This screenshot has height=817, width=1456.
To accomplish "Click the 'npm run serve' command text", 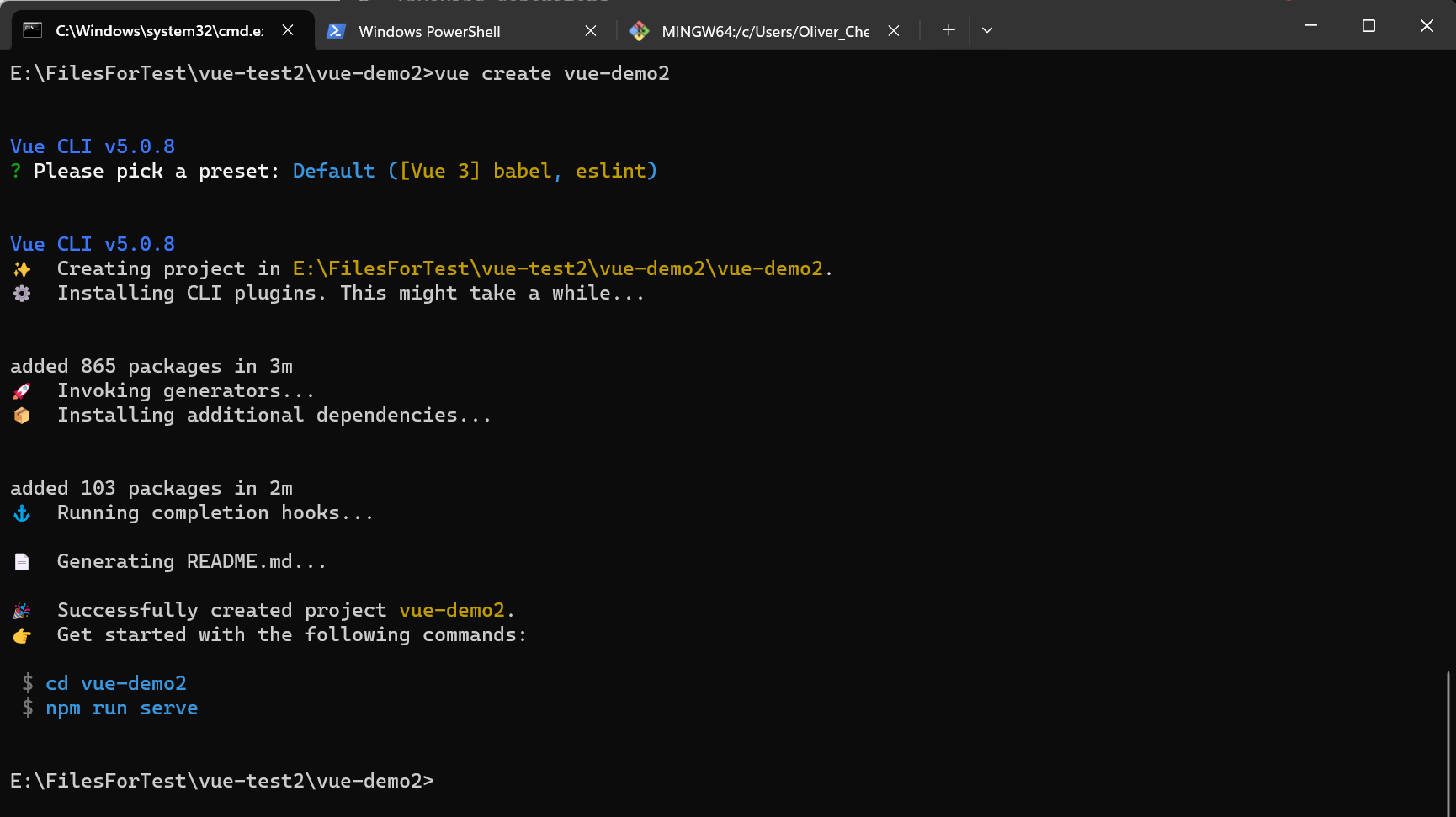I will [122, 708].
